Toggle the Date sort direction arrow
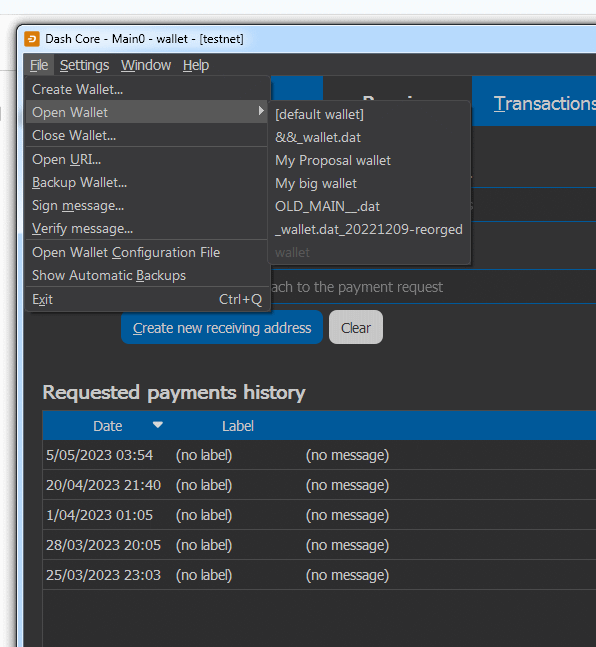The image size is (596, 647). (158, 424)
